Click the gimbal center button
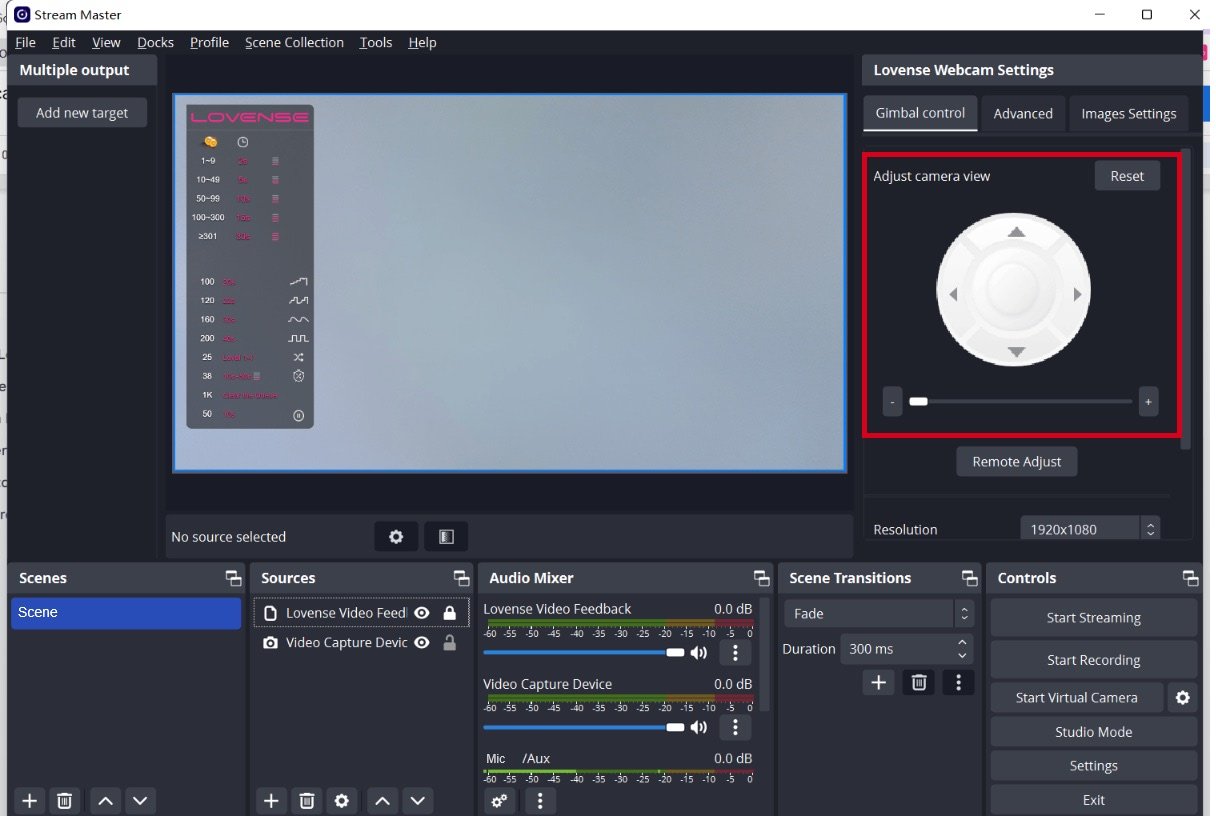The width and height of the screenshot is (1216, 816). click(x=1014, y=291)
